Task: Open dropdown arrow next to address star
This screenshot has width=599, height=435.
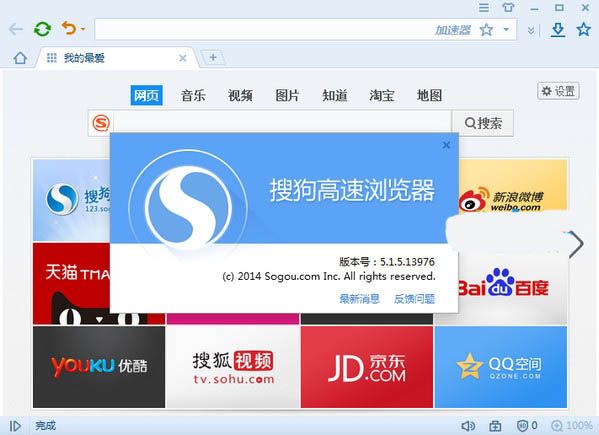Action: (507, 29)
